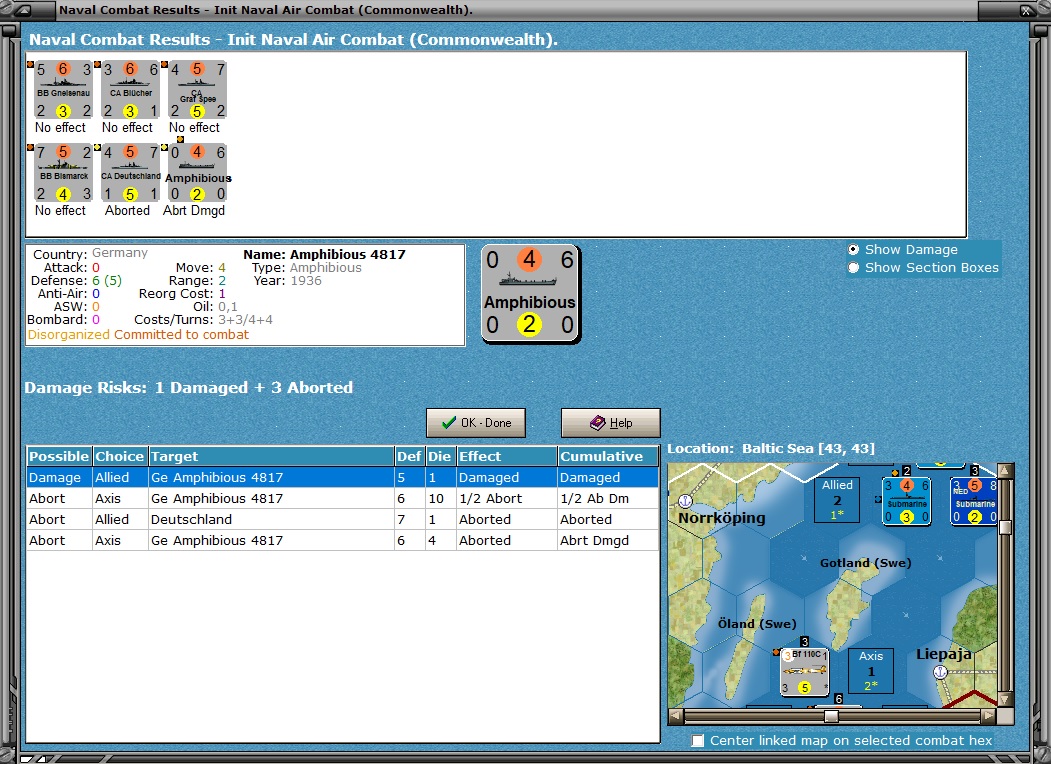Click the Damage Risks summary text
This screenshot has width=1051, height=764.
[188, 387]
